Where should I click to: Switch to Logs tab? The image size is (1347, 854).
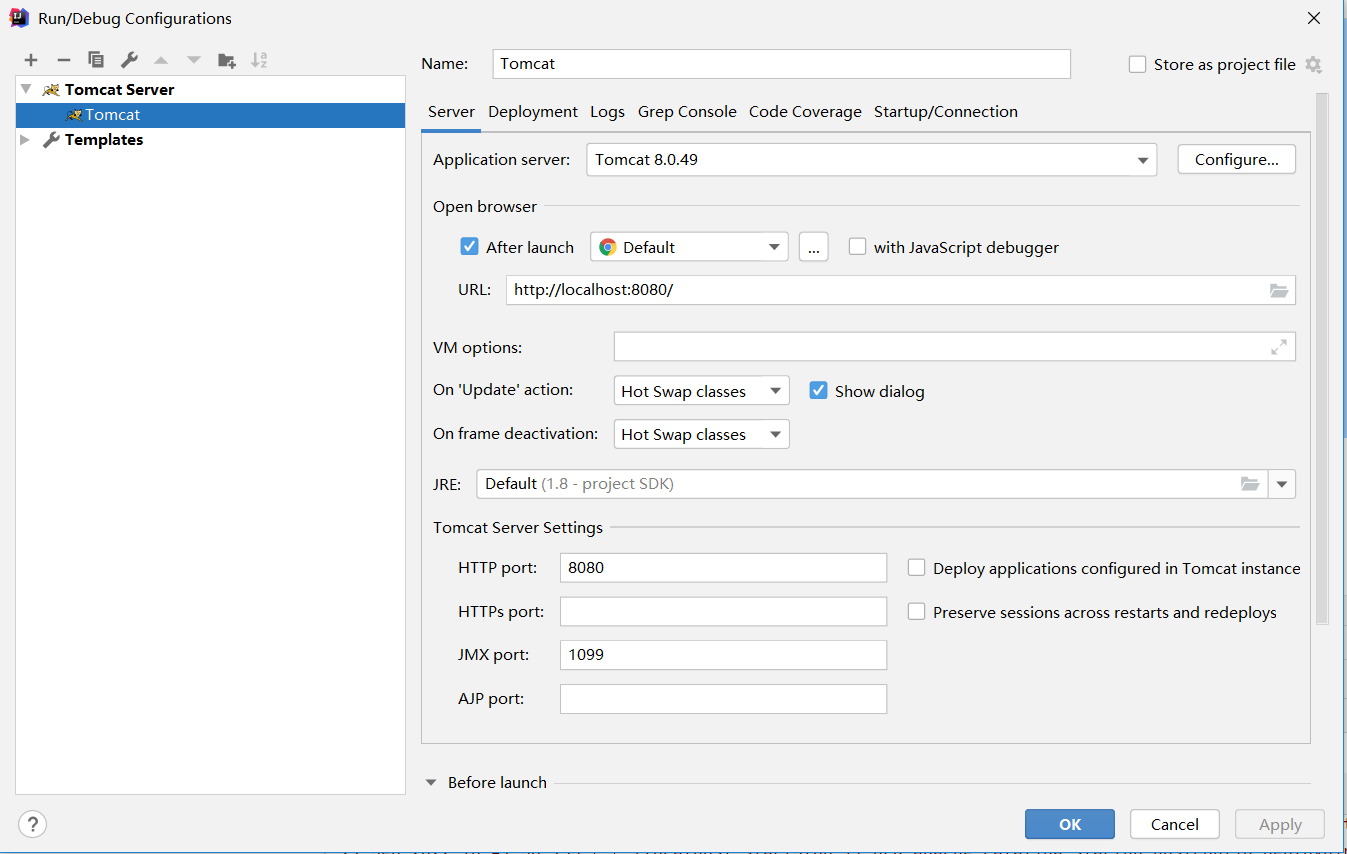point(607,112)
